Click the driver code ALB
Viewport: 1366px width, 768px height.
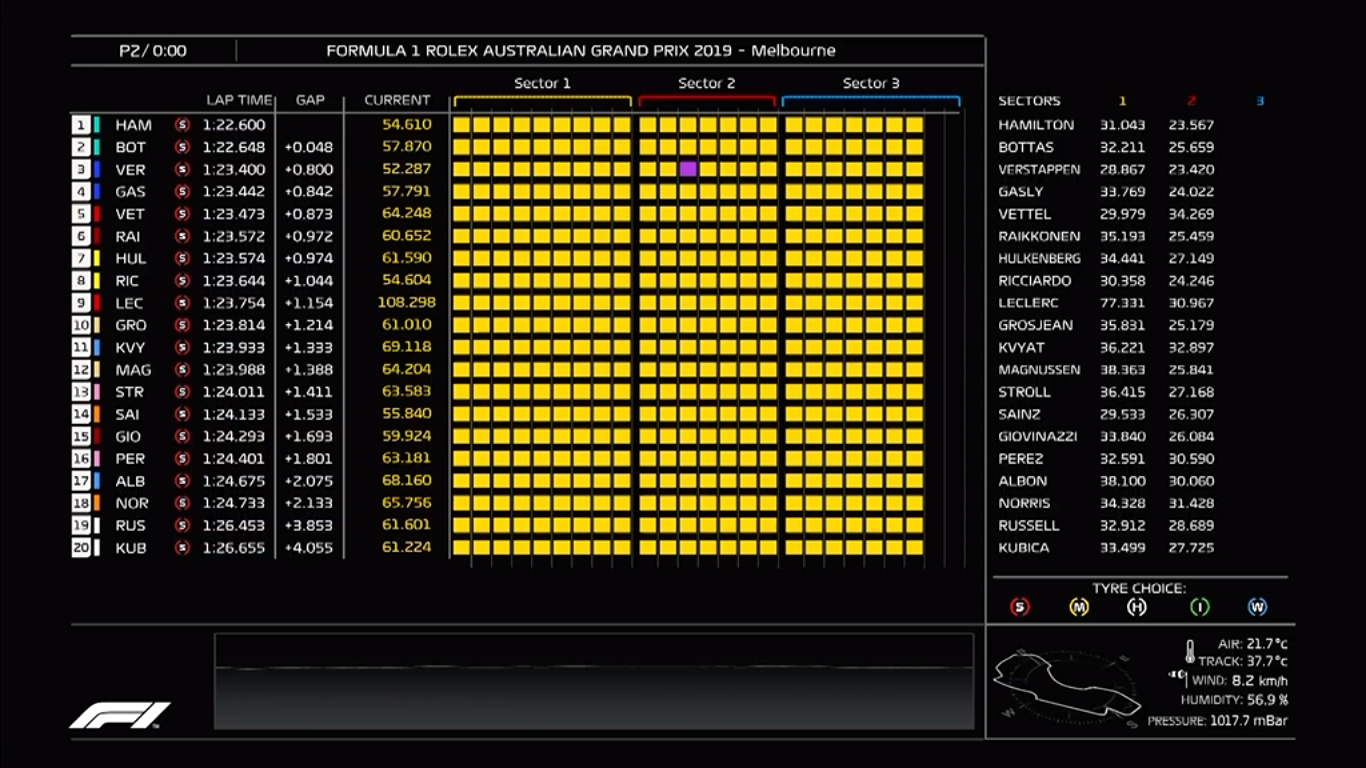coord(130,481)
